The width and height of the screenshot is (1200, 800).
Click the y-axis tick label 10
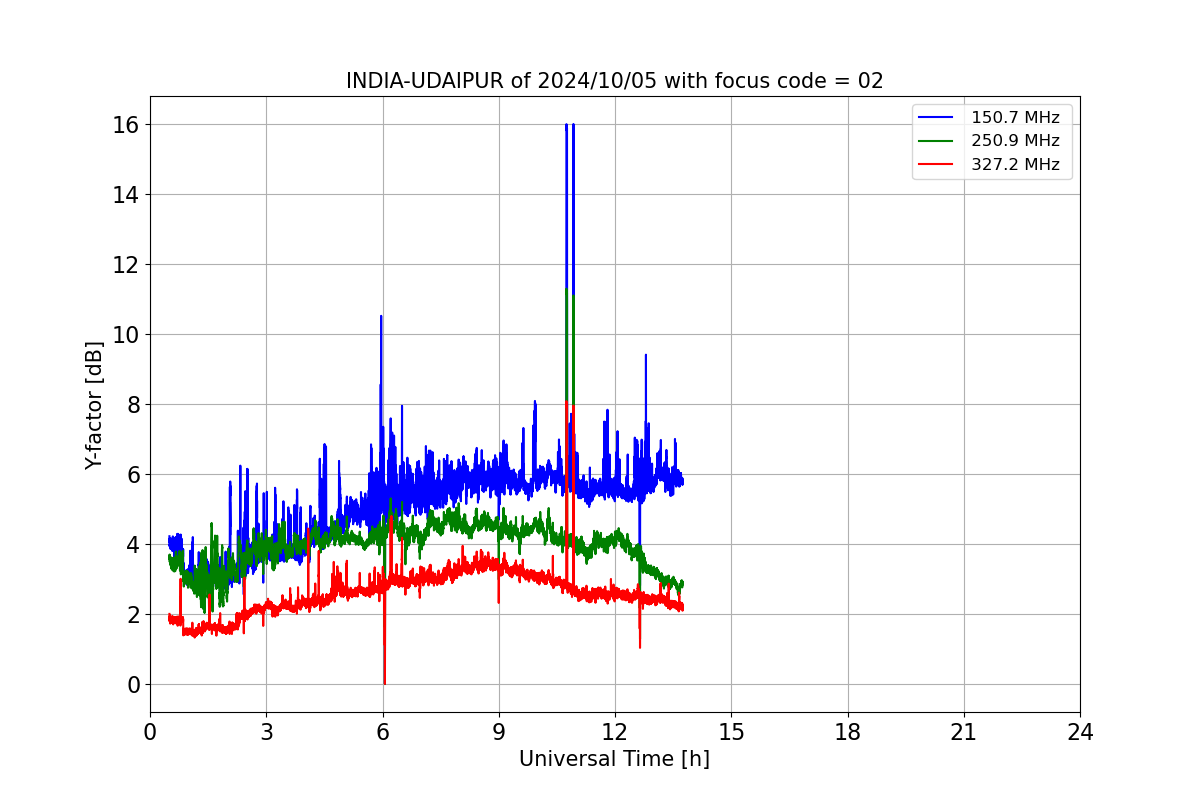coord(127,335)
